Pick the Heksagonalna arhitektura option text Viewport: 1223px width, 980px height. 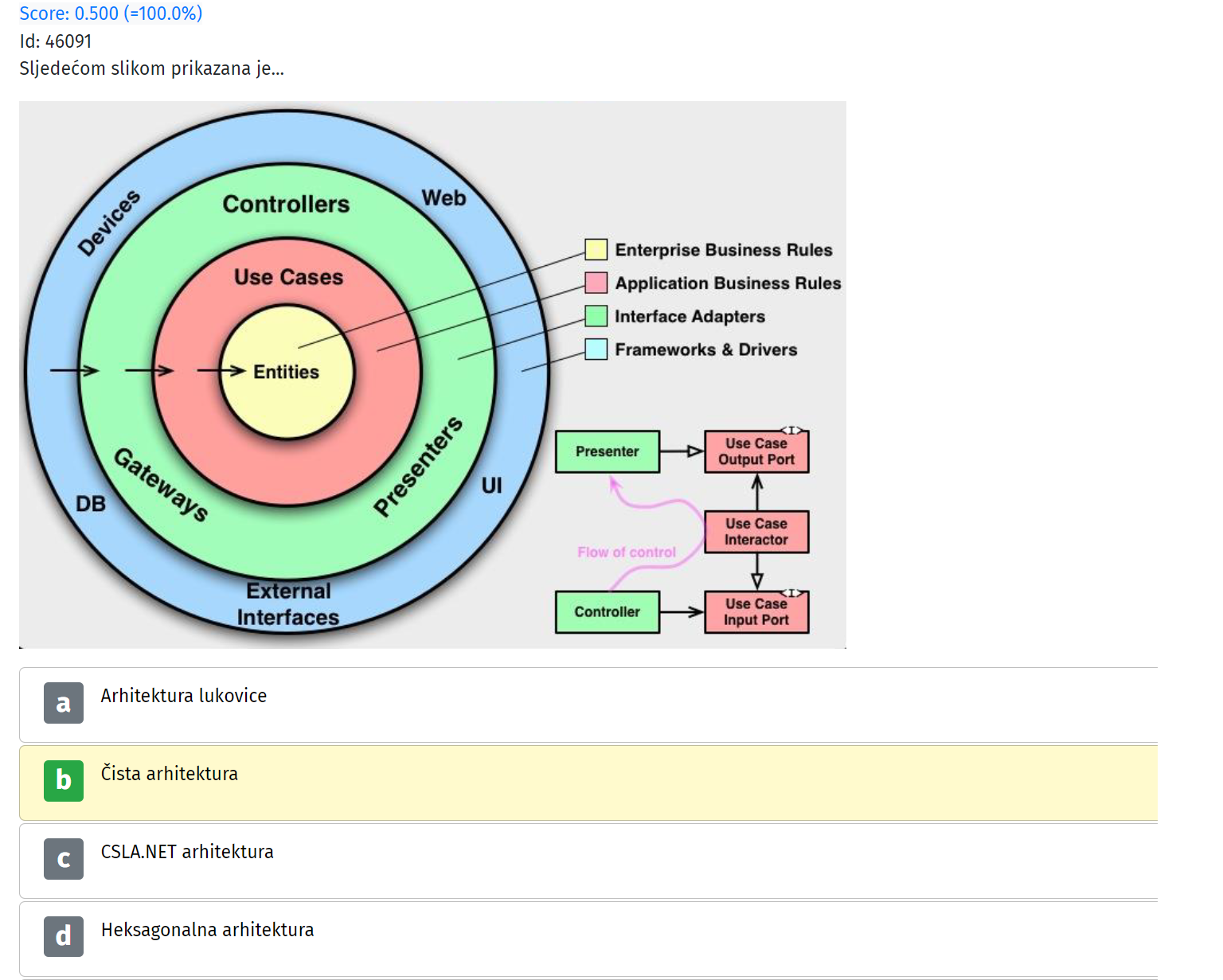pyautogui.click(x=207, y=930)
